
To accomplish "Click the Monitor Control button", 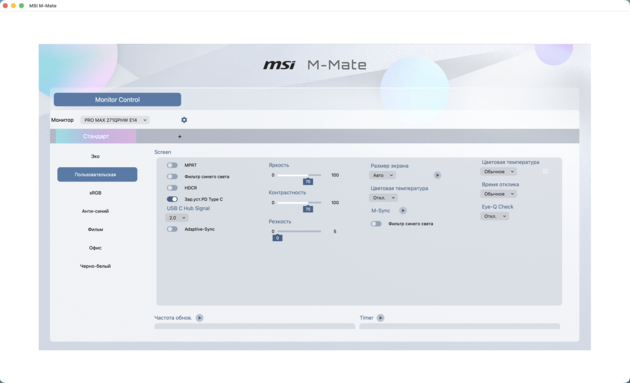I will coord(117,100).
